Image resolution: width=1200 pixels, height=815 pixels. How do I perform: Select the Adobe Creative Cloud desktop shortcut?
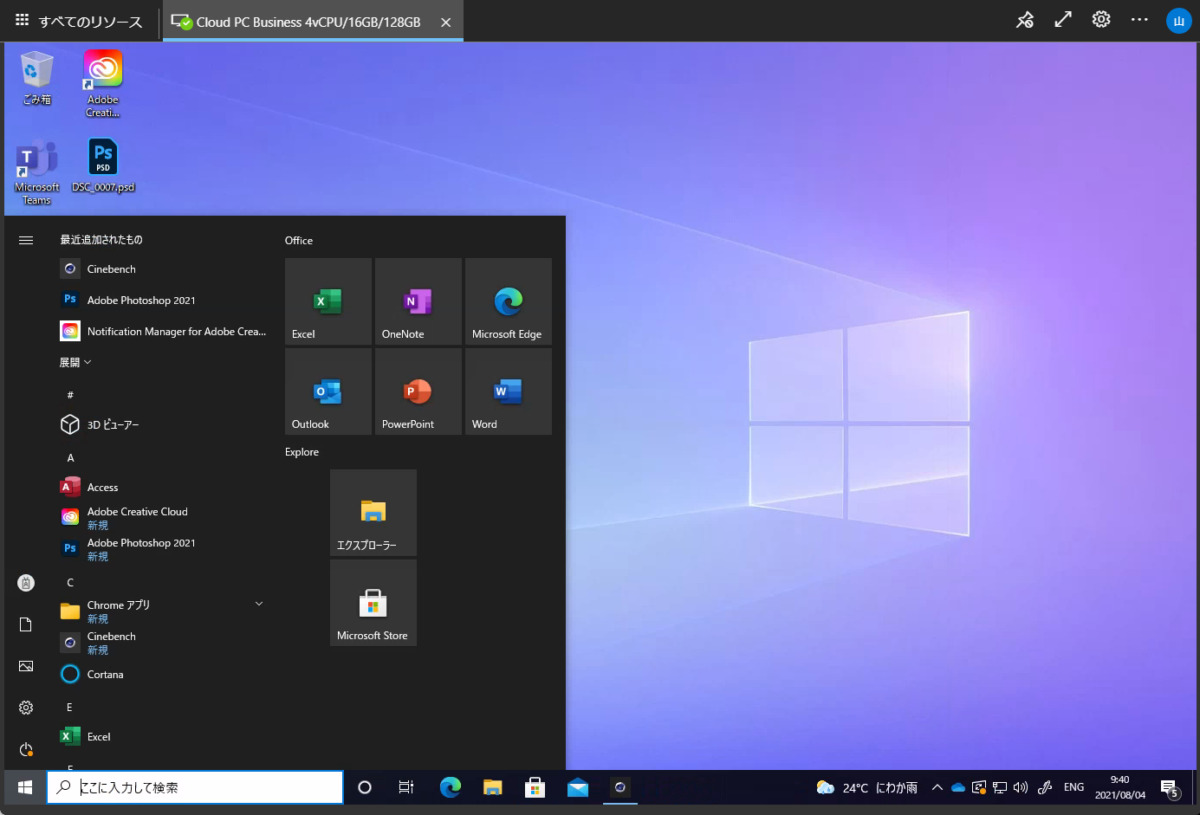click(103, 84)
